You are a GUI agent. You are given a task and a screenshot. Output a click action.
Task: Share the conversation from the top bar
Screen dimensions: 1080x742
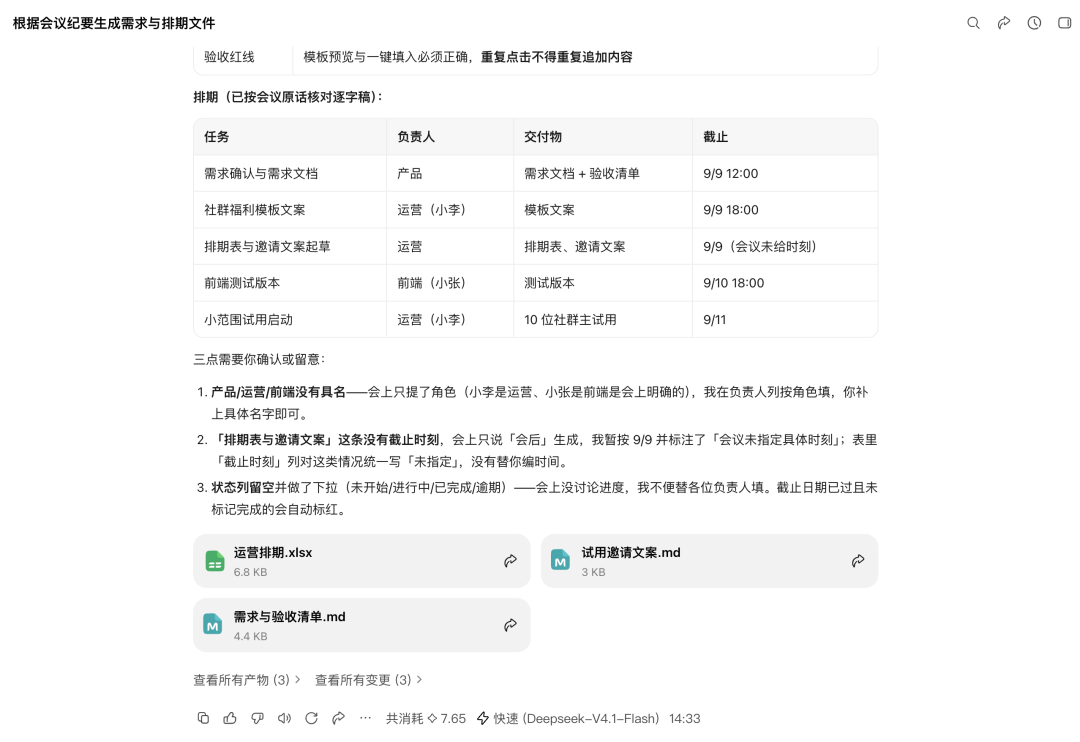point(1004,23)
